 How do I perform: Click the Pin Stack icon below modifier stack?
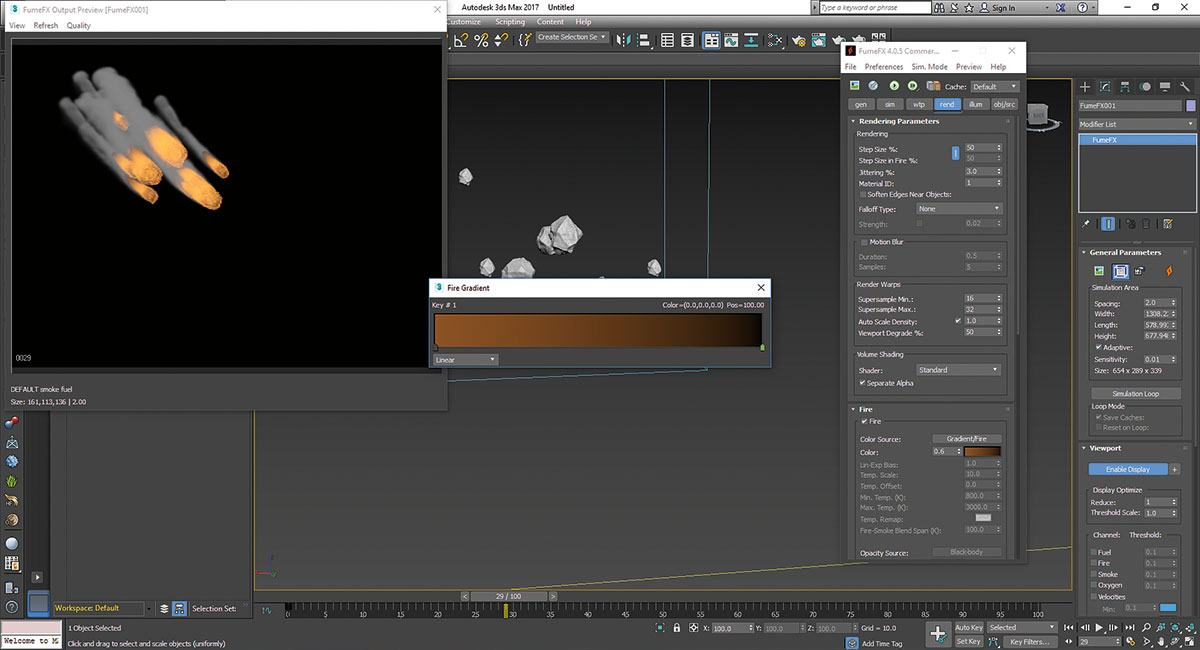tap(1086, 224)
